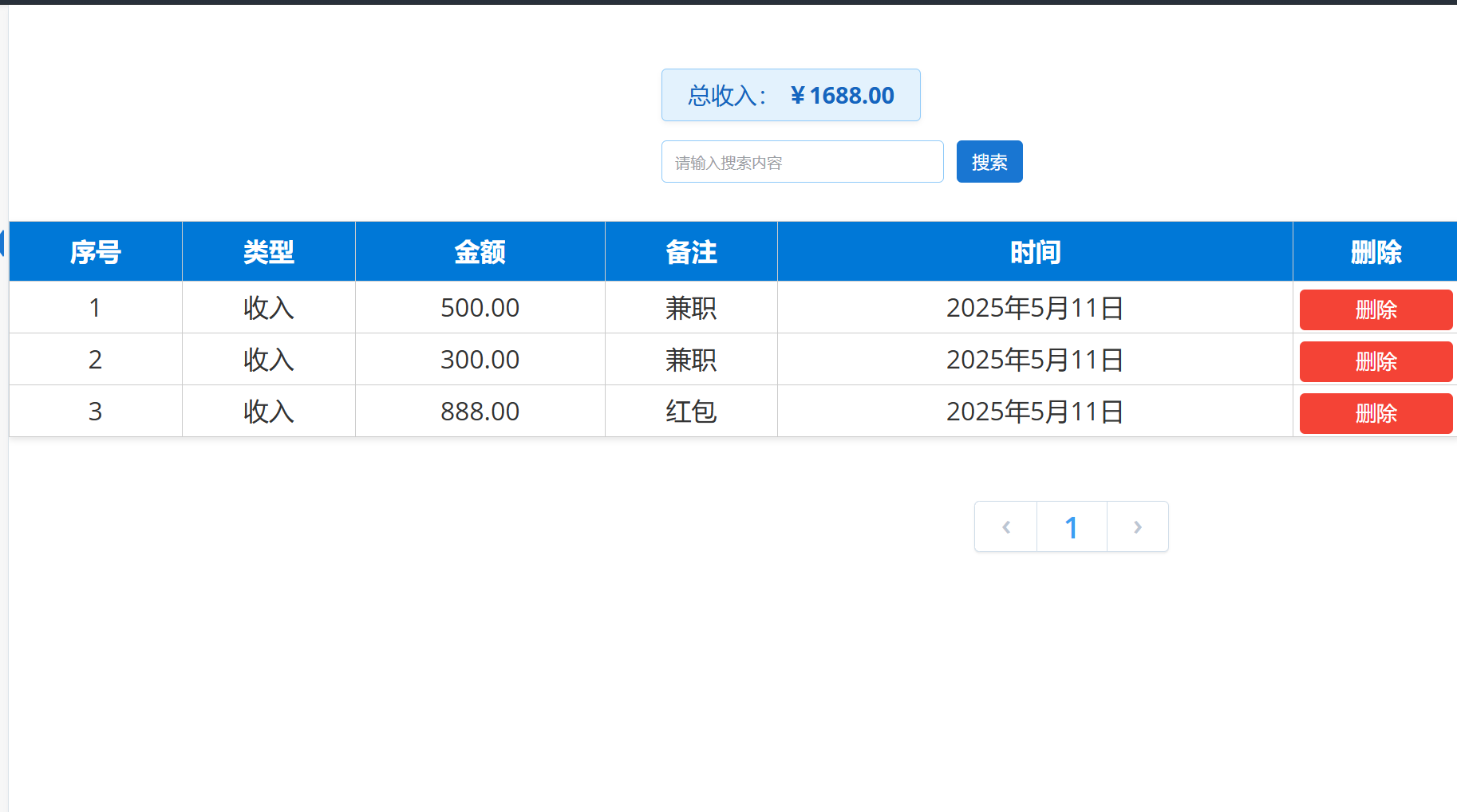Screen dimensions: 1457x812
Task: Click the 序号 column header
Action: [x=96, y=252]
